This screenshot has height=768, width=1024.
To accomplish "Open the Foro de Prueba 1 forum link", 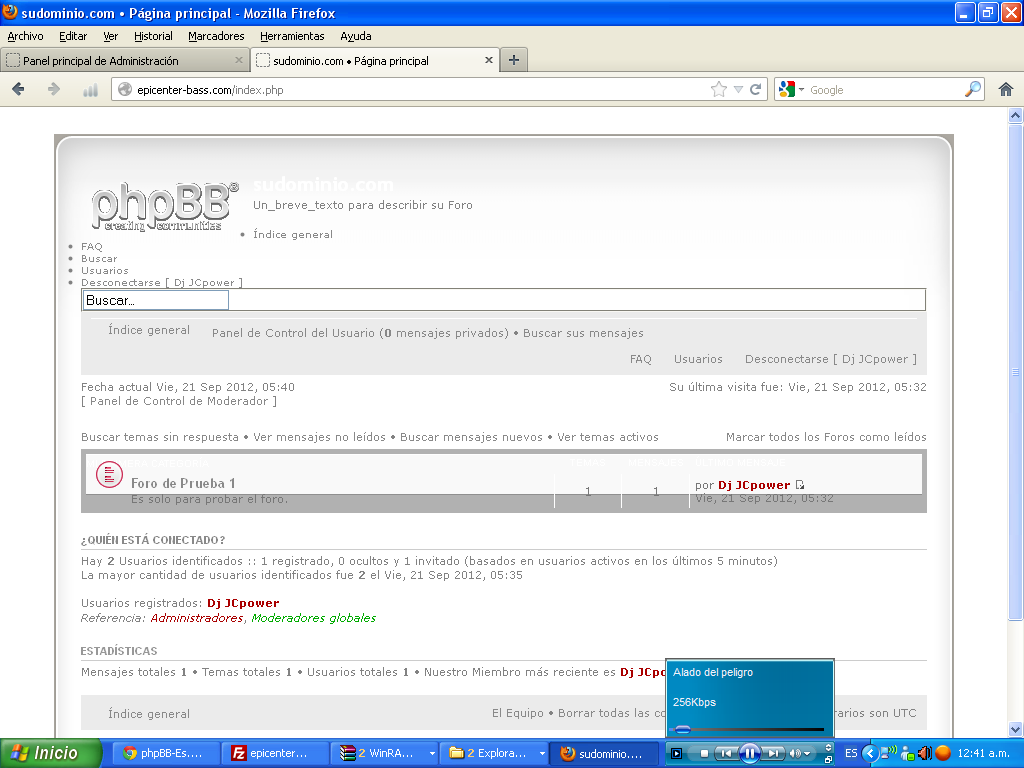I will pyautogui.click(x=183, y=483).
